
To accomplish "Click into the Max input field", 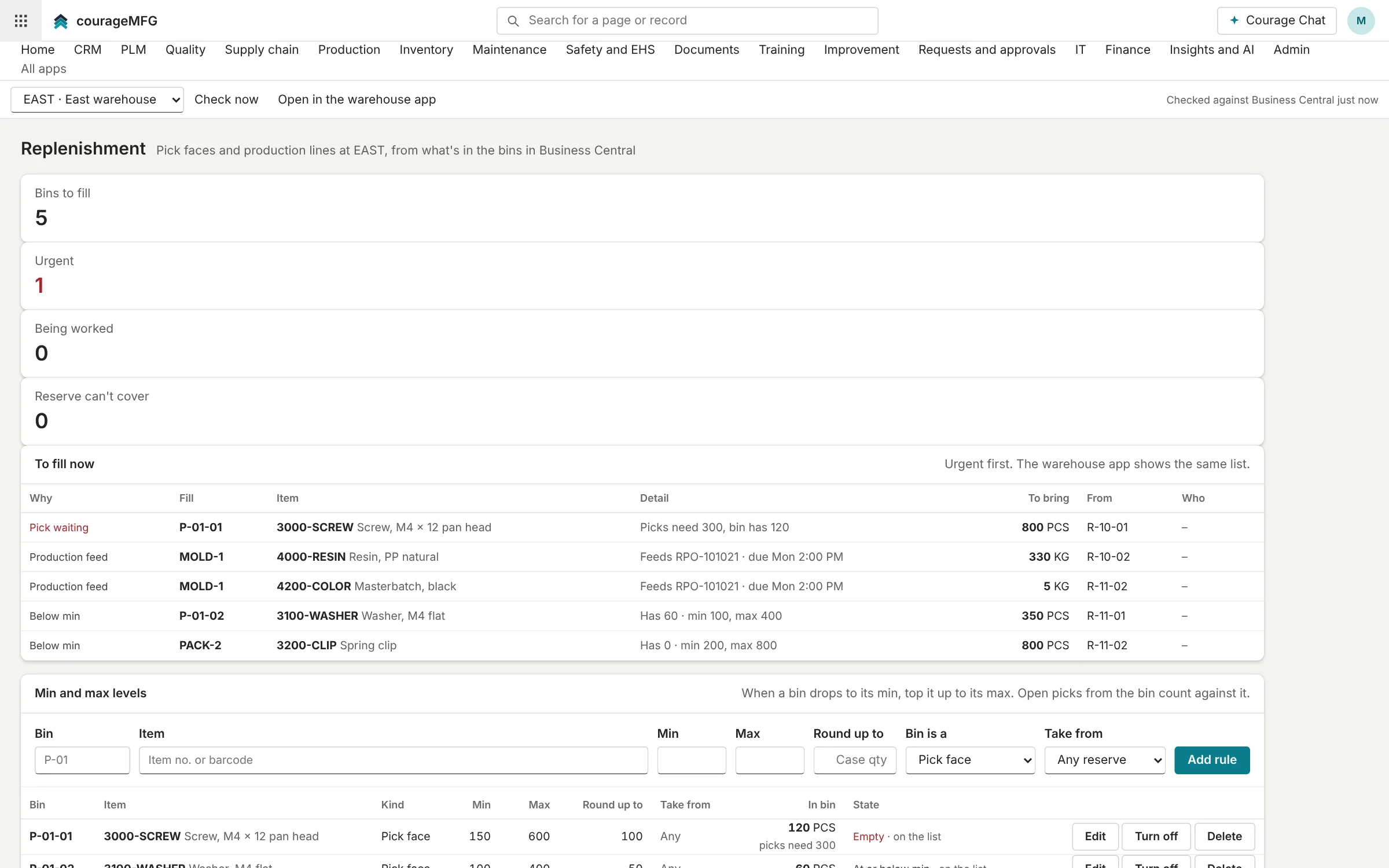I will click(x=770, y=760).
